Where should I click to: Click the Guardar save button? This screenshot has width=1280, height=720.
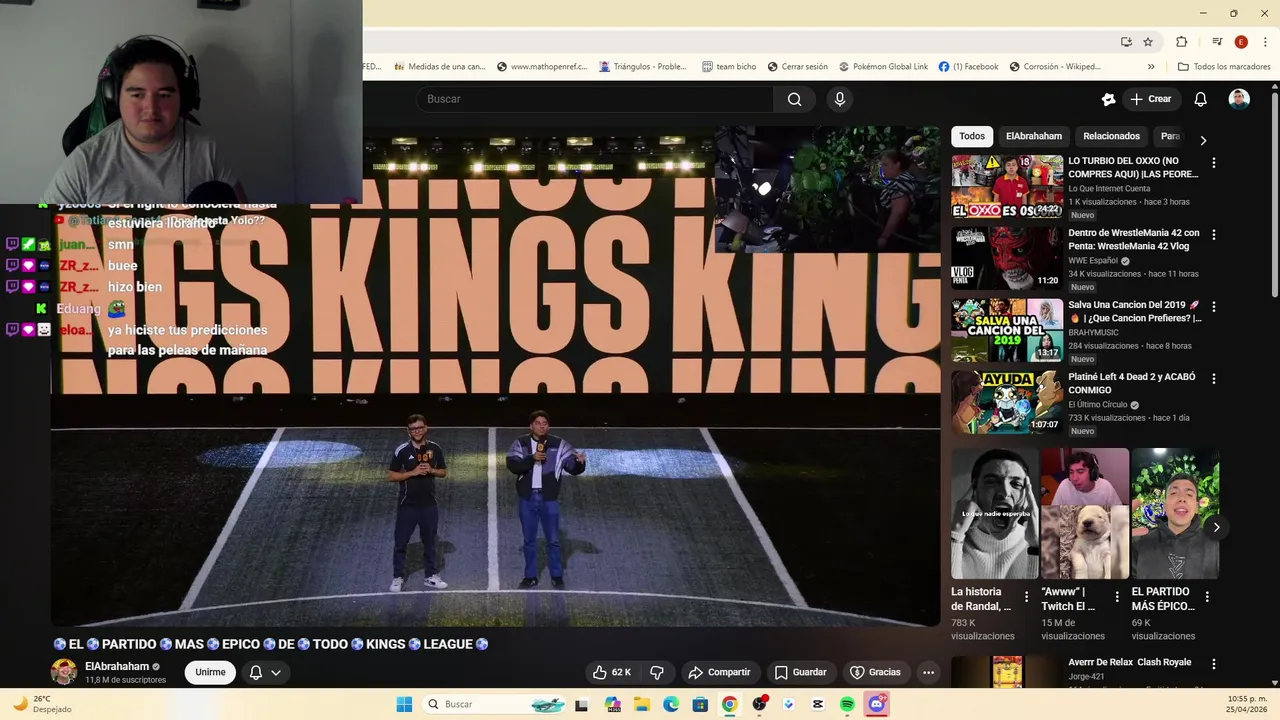coord(801,672)
